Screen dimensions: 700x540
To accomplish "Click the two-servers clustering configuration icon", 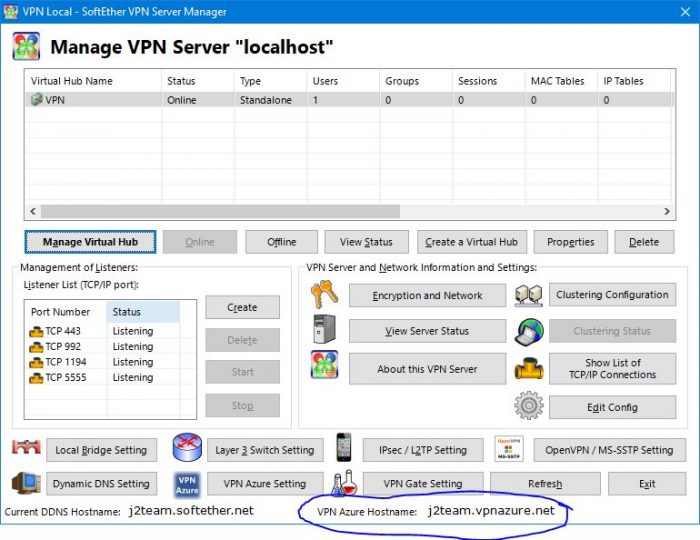I will coord(529,295).
